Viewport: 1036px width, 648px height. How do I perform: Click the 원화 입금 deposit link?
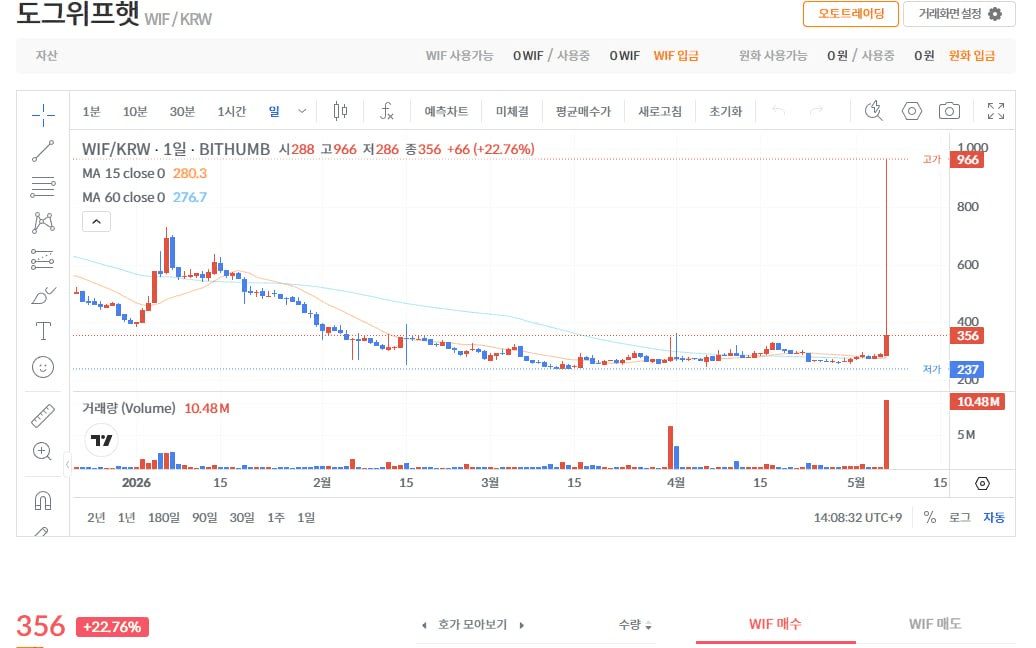971,56
